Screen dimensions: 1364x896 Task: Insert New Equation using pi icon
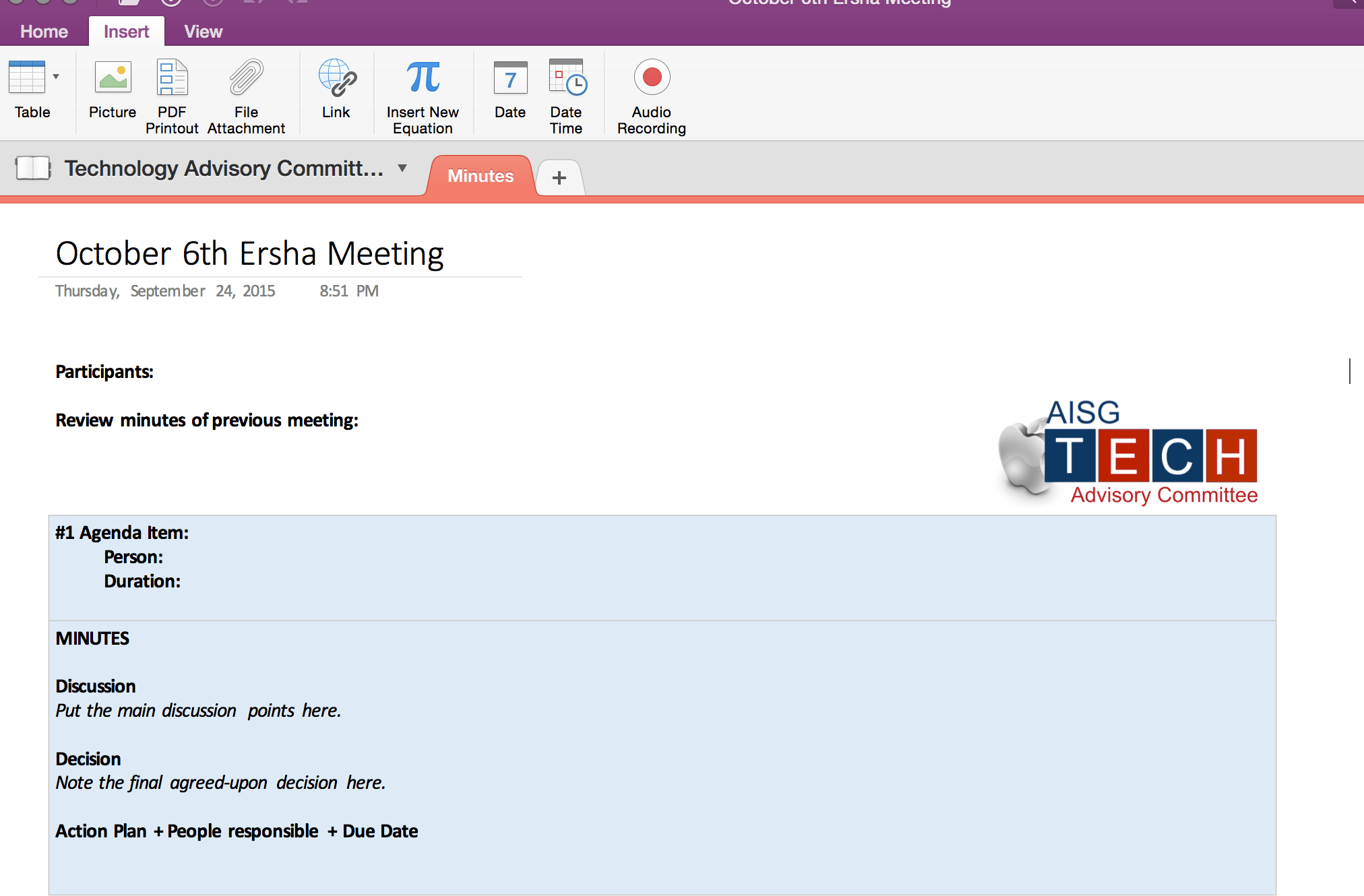[x=423, y=78]
